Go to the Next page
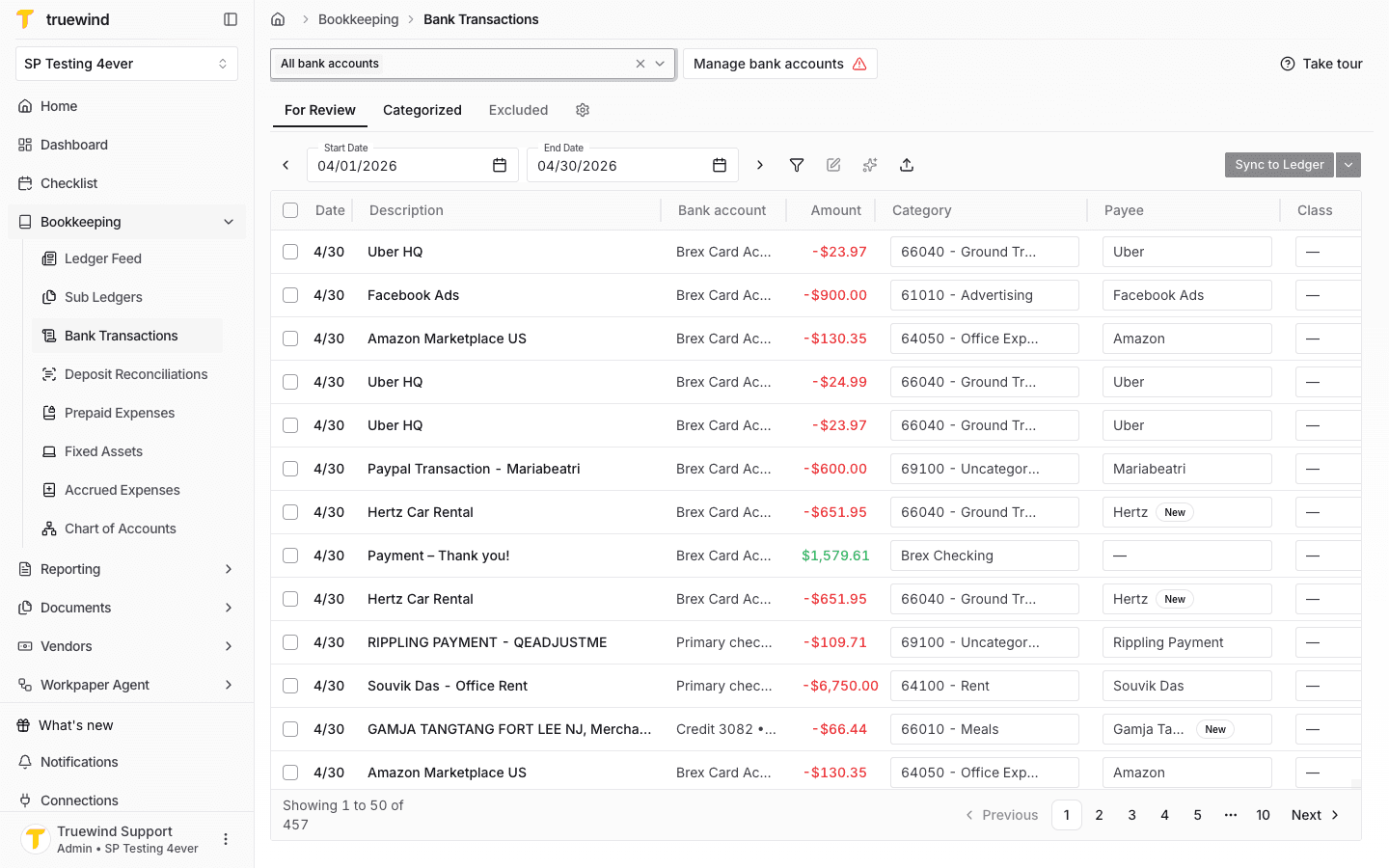 pos(1316,815)
